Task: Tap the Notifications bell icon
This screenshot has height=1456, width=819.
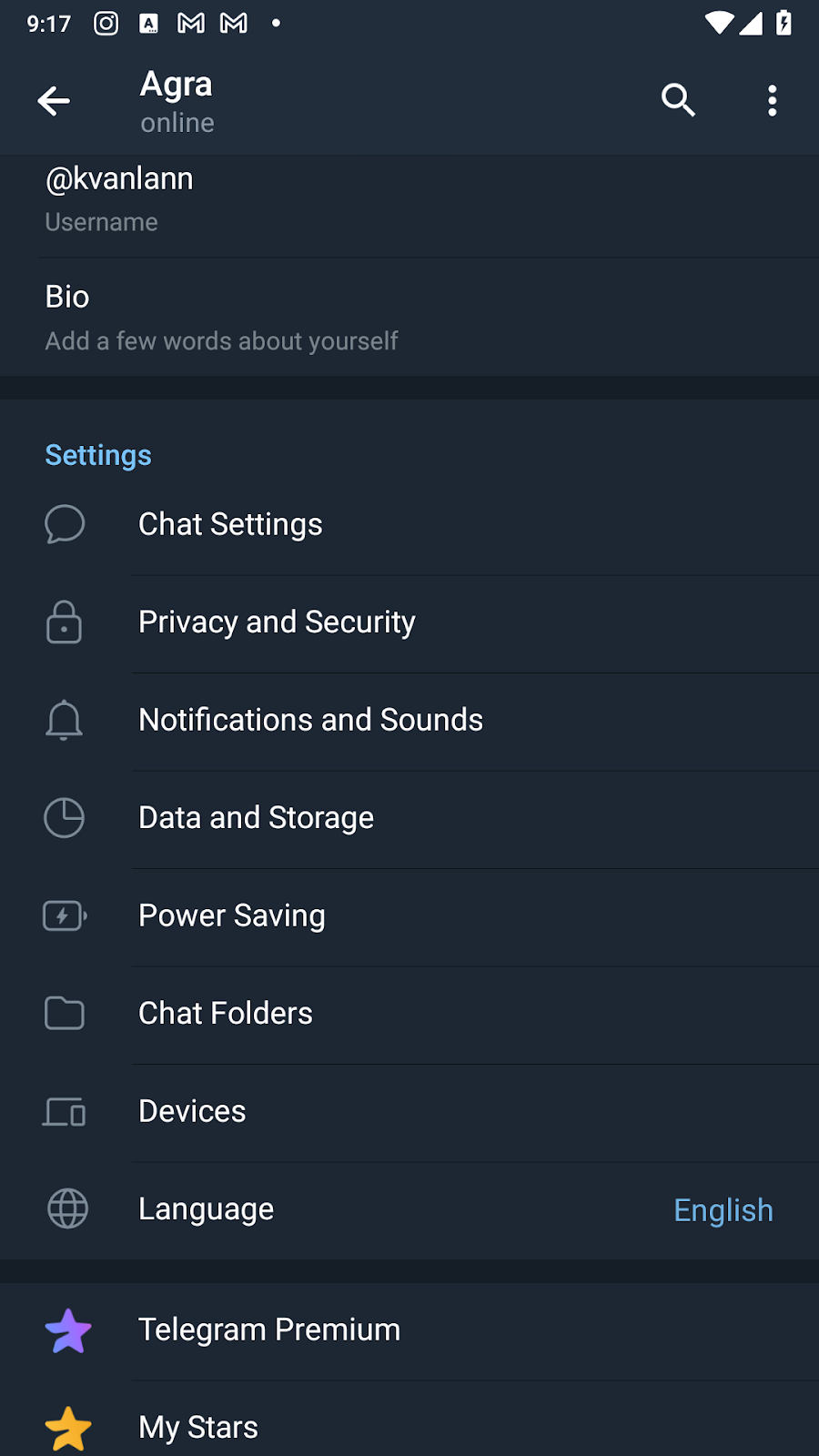Action: click(x=65, y=720)
